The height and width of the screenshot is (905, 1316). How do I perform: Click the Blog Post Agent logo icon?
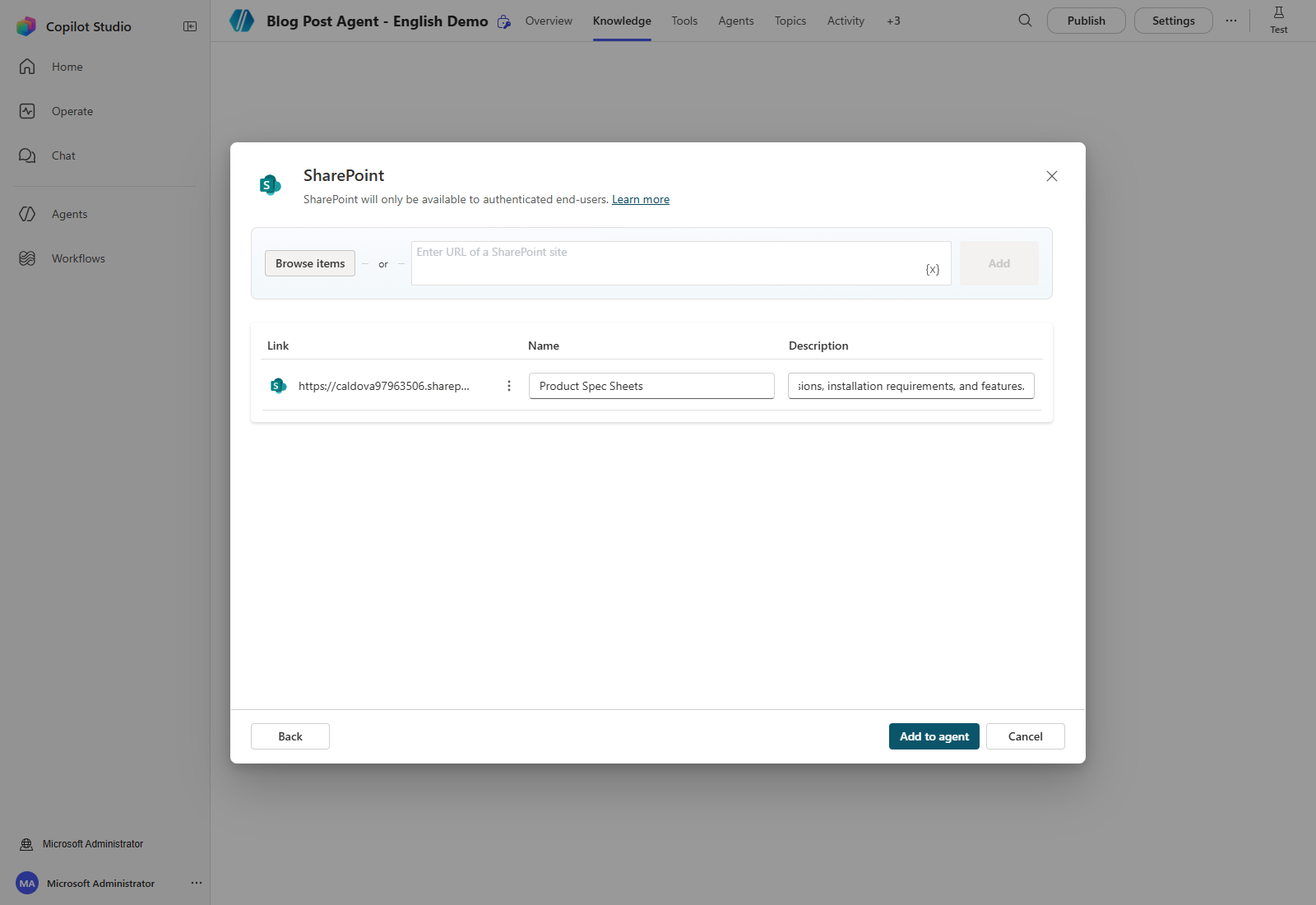click(242, 21)
